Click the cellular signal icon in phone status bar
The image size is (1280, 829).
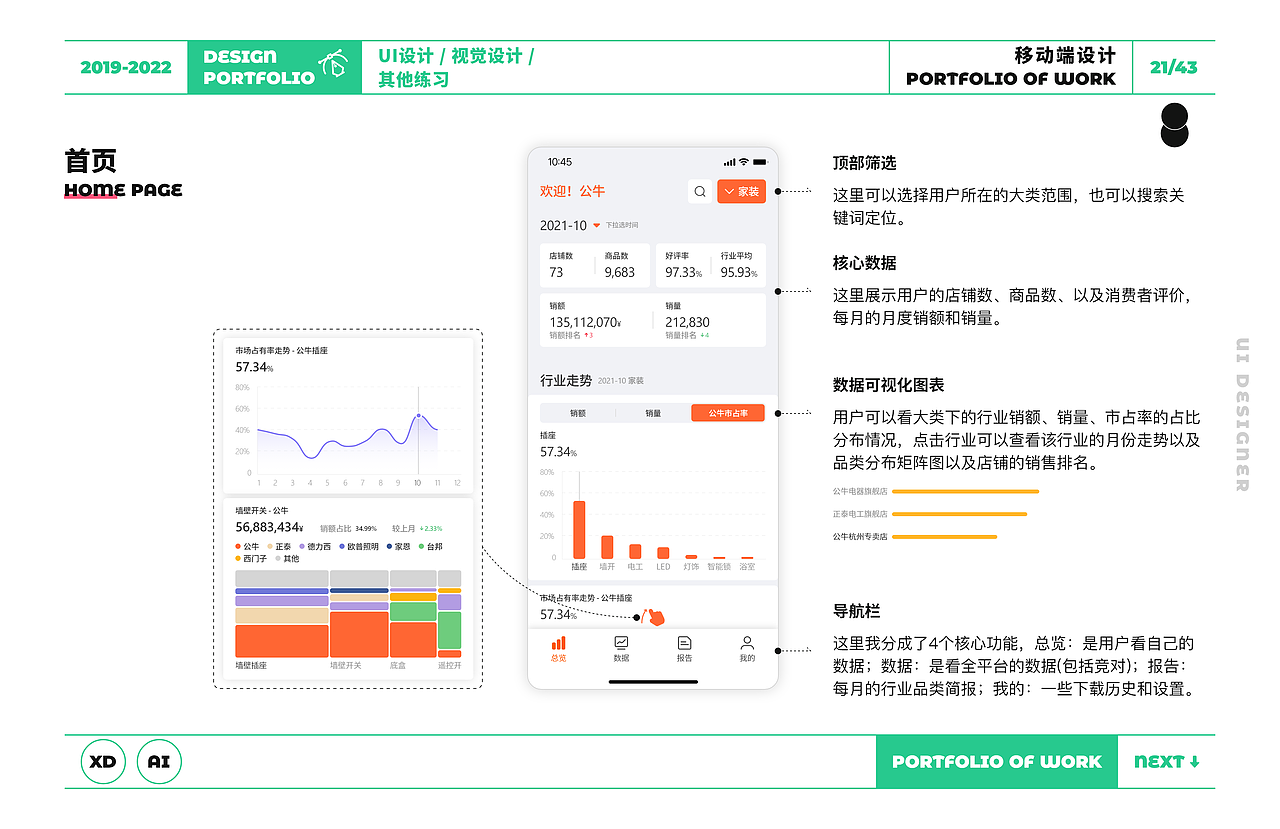click(729, 162)
